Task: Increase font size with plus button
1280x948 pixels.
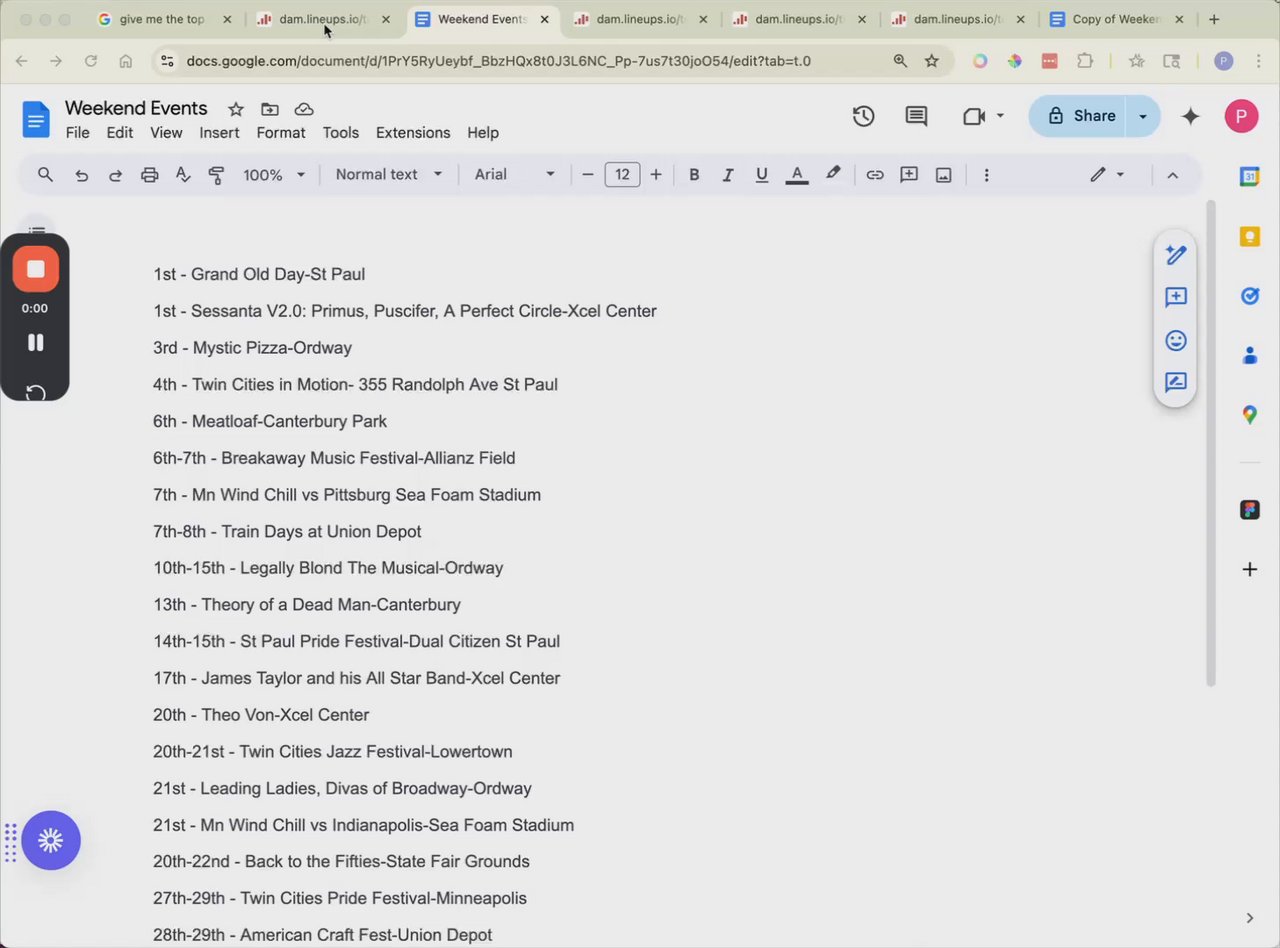Action: pyautogui.click(x=656, y=175)
